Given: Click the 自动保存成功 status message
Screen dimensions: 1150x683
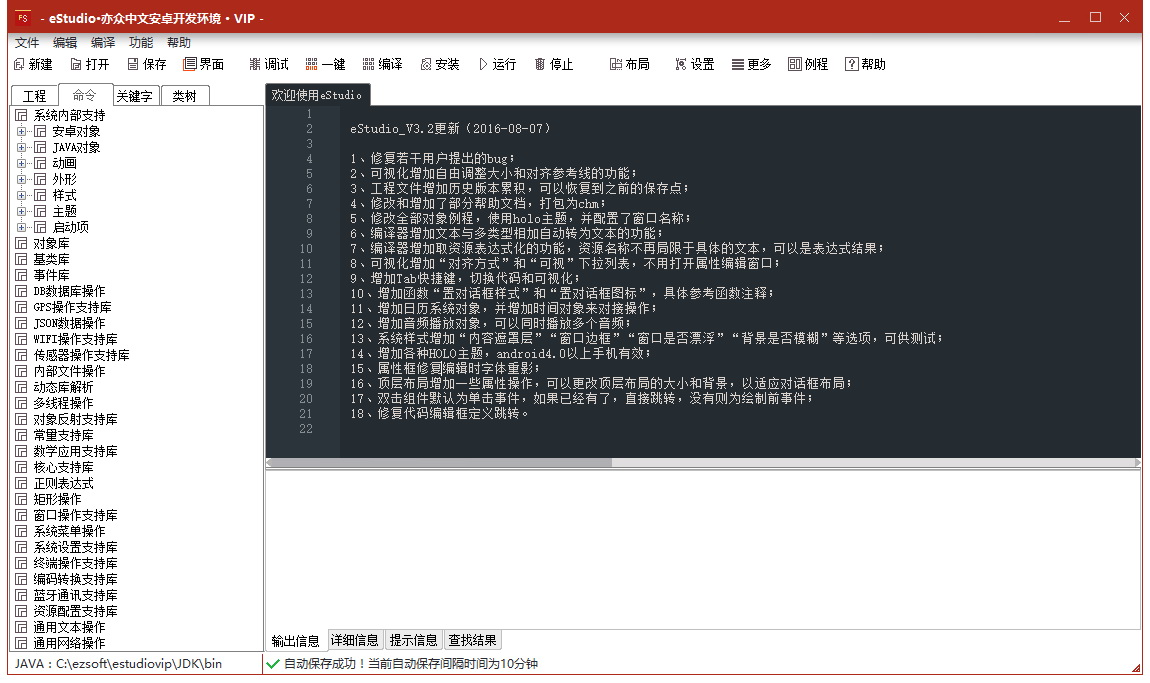Looking at the screenshot, I should coord(411,664).
